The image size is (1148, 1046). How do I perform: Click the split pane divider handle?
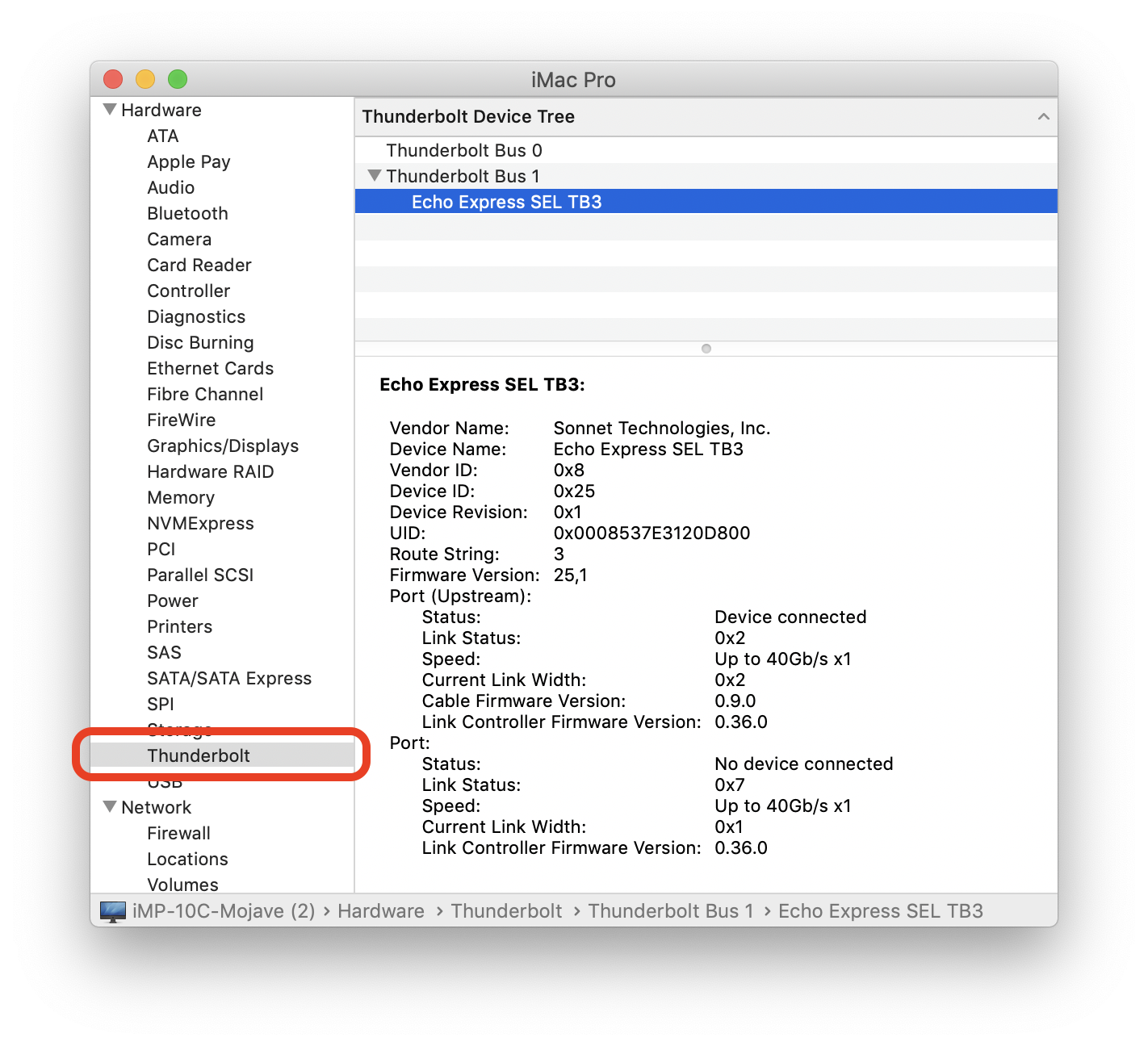706,349
